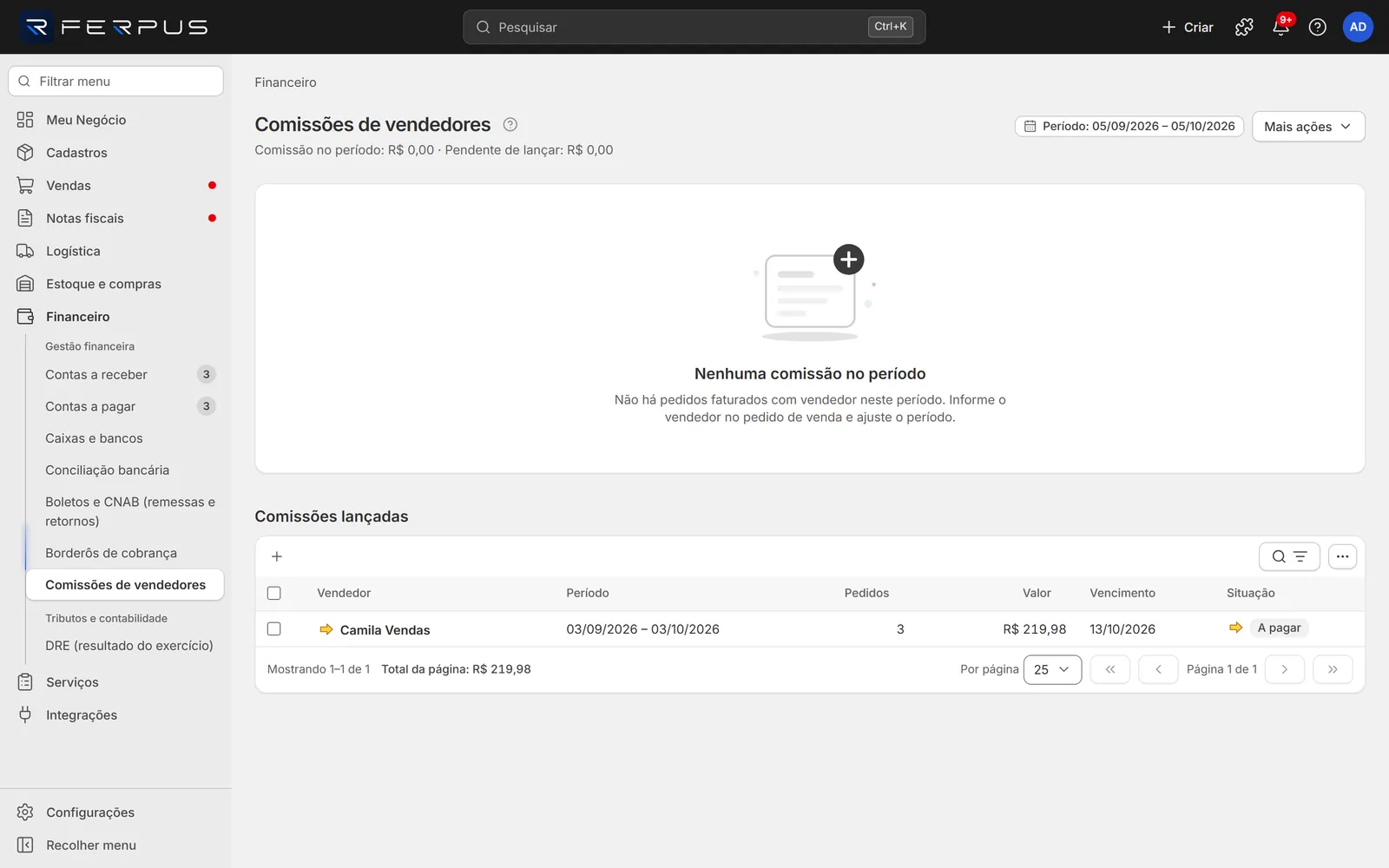Image resolution: width=1389 pixels, height=868 pixels.
Task: Open Configurações
Action: (x=116, y=812)
